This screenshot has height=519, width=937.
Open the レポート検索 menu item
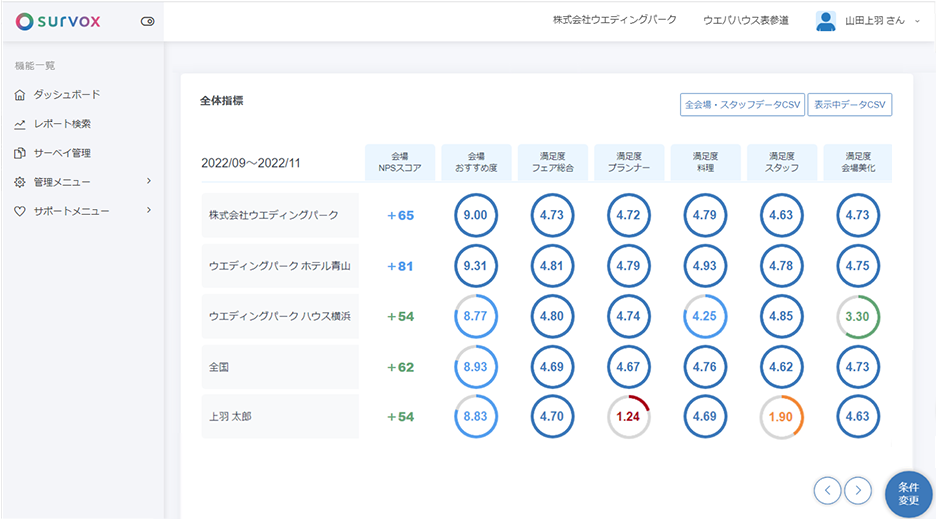point(62,124)
